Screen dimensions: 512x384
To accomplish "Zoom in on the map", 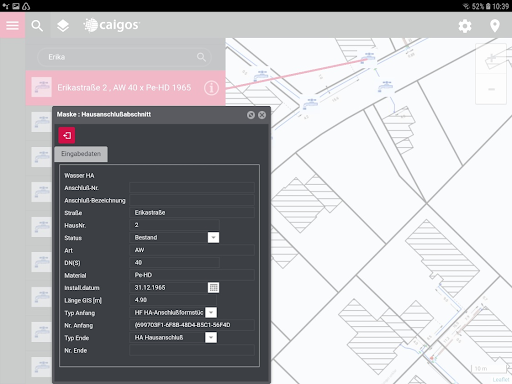I will pyautogui.click(x=491, y=59).
